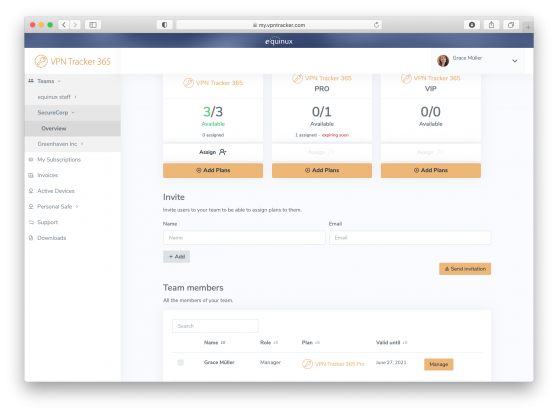Image resolution: width=558 pixels, height=414 pixels.
Task: Click Personal Safe icon
Action: (x=31, y=206)
